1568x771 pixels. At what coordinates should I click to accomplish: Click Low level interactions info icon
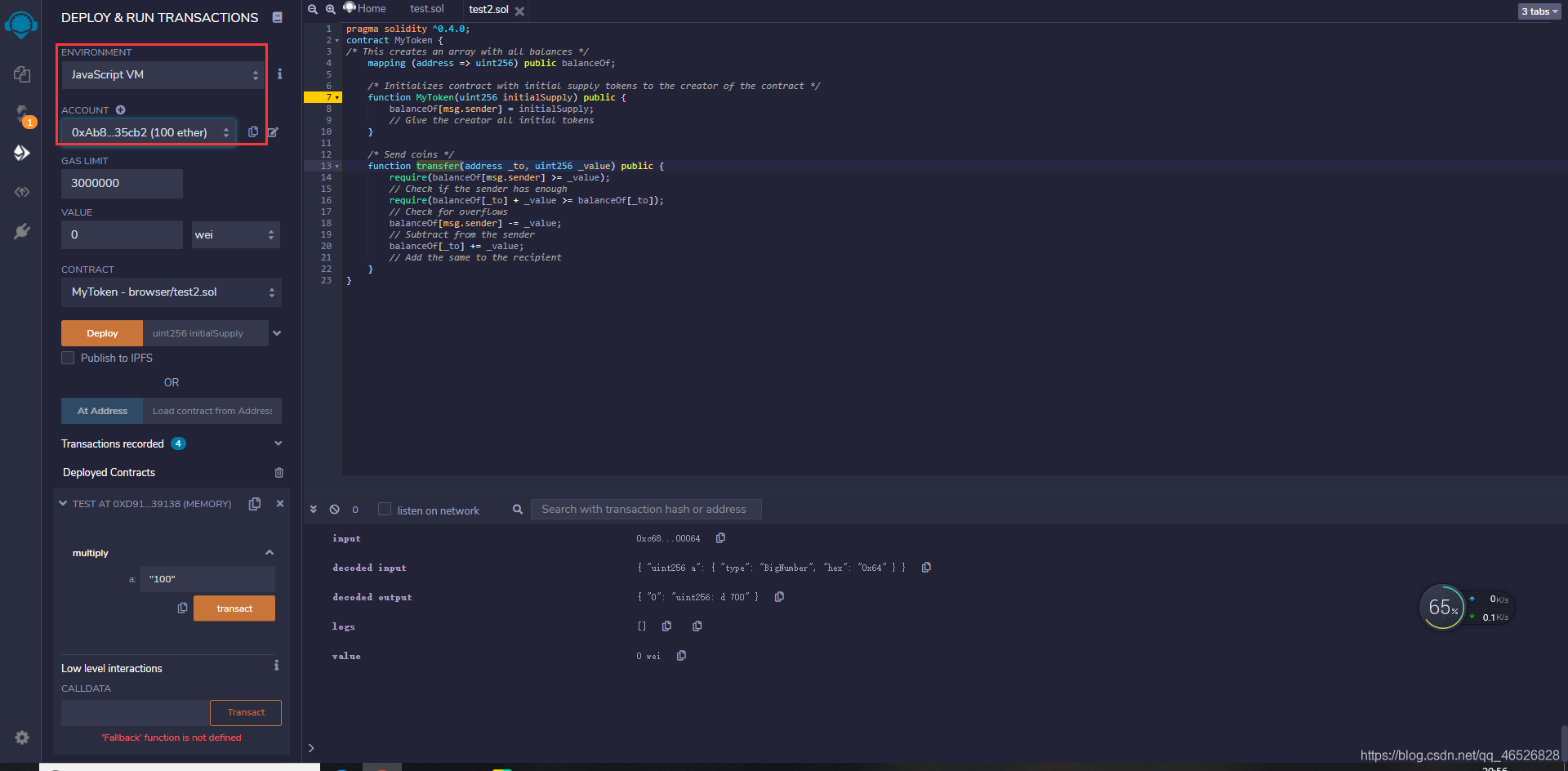[x=277, y=666]
